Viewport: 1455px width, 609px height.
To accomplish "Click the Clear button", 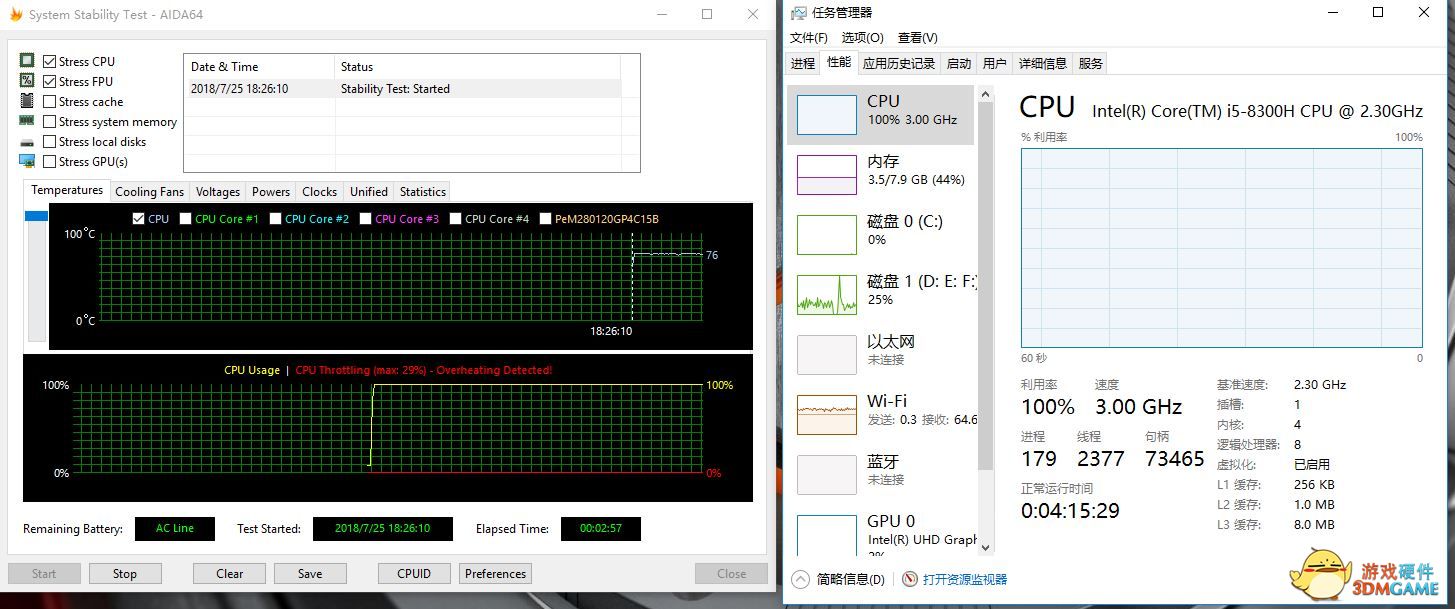I will (230, 574).
